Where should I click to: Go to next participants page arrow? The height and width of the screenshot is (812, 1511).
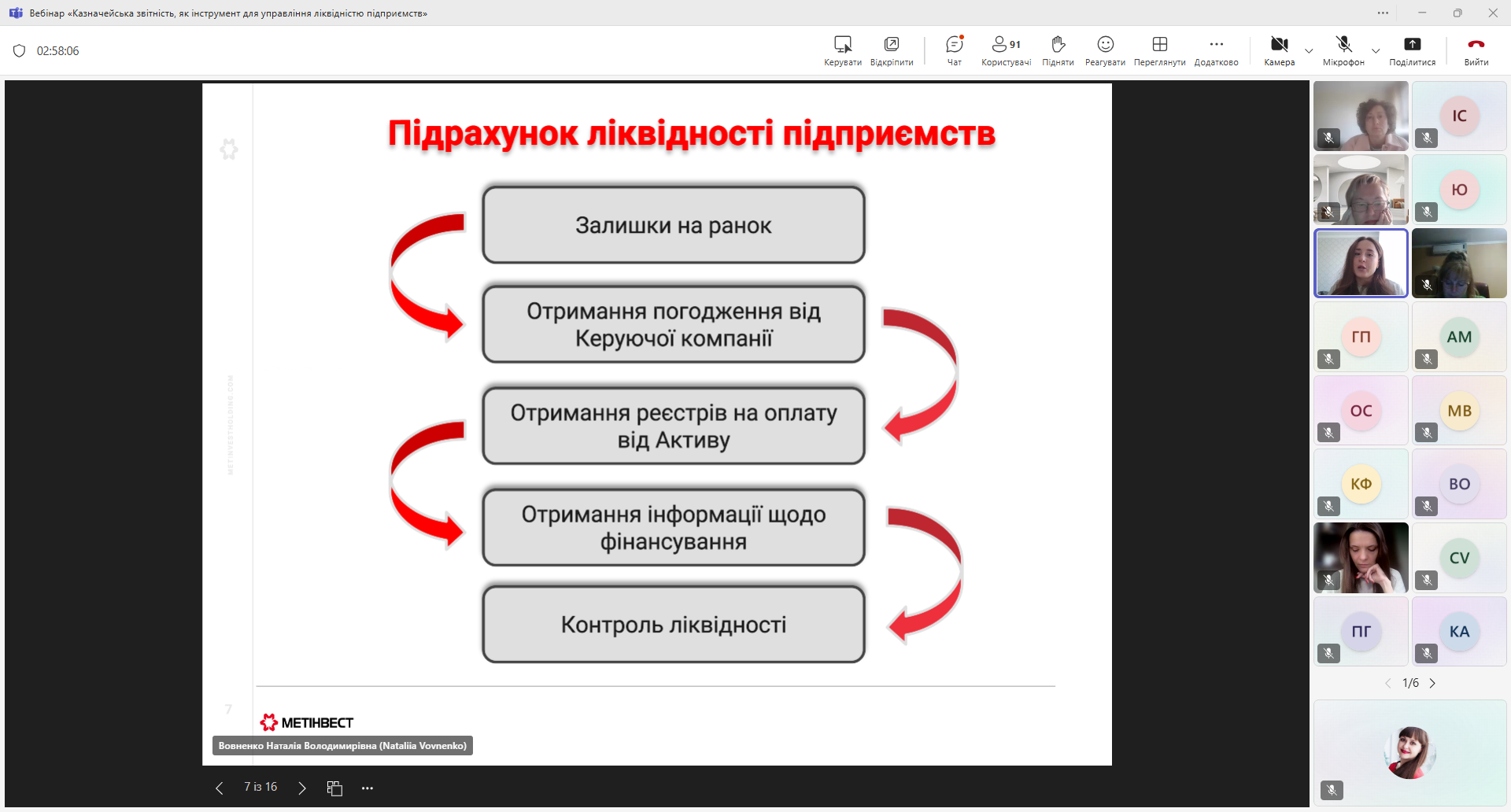click(1432, 684)
